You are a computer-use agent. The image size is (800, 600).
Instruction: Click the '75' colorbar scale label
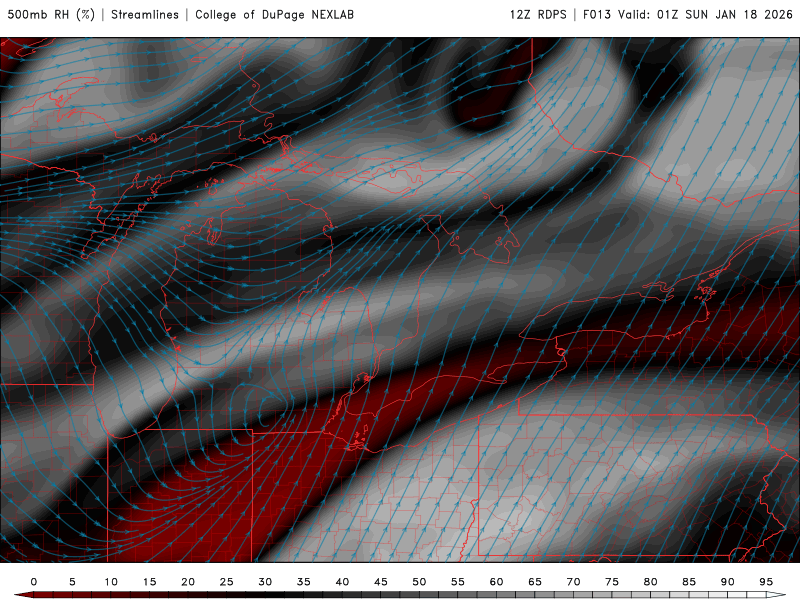(612, 582)
